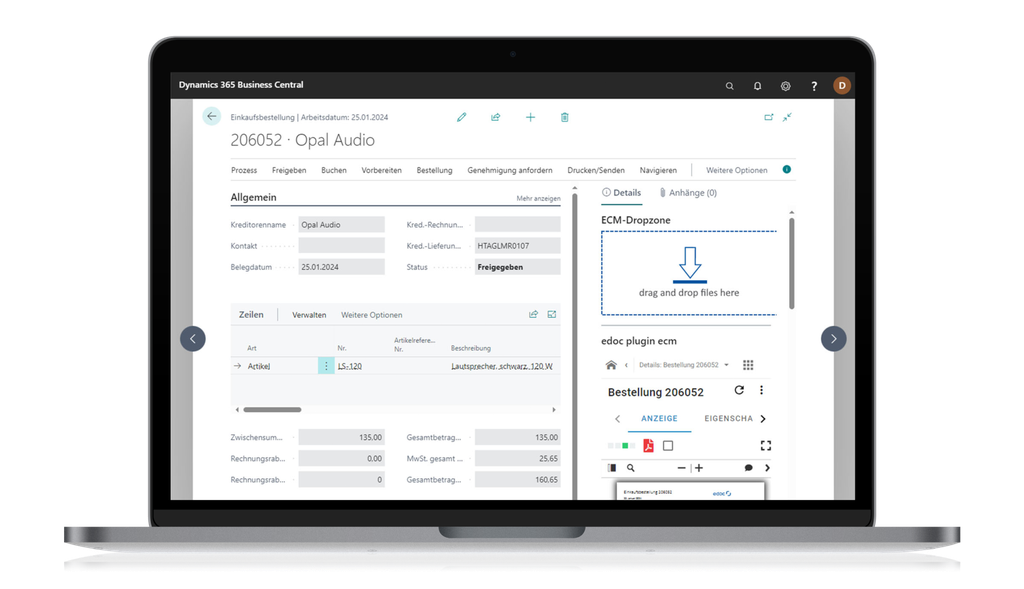Open item number LS-120 link
Image resolution: width=1024 pixels, height=589 pixels.
click(350, 366)
